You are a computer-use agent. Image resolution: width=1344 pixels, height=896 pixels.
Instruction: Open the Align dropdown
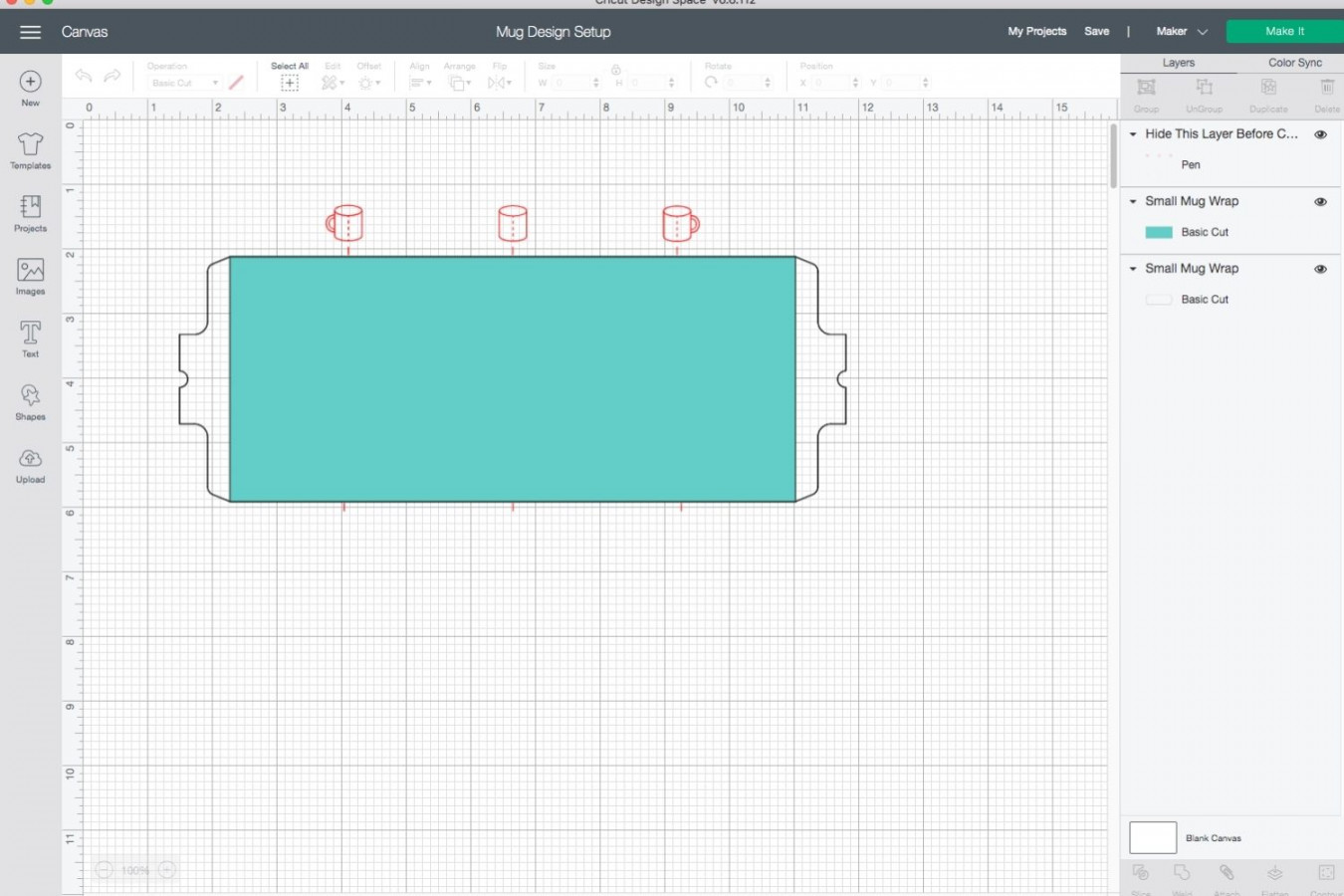[420, 83]
